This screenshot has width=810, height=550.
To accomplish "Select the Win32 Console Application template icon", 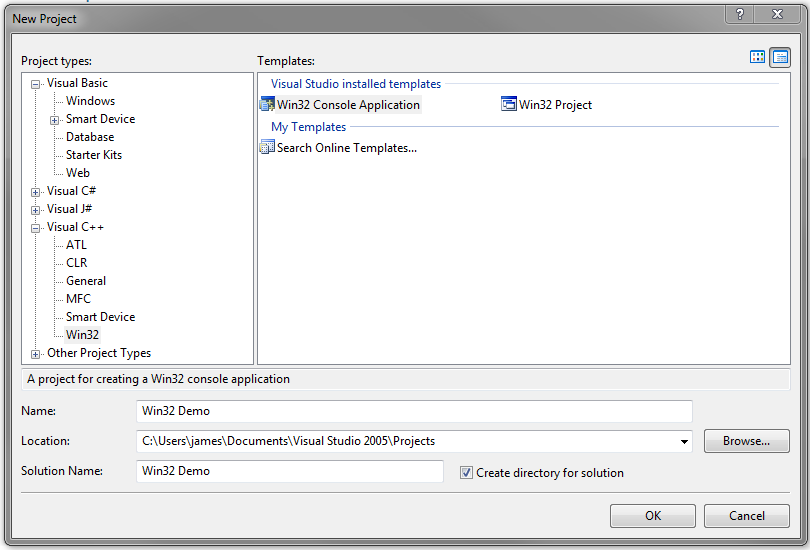I will point(267,105).
